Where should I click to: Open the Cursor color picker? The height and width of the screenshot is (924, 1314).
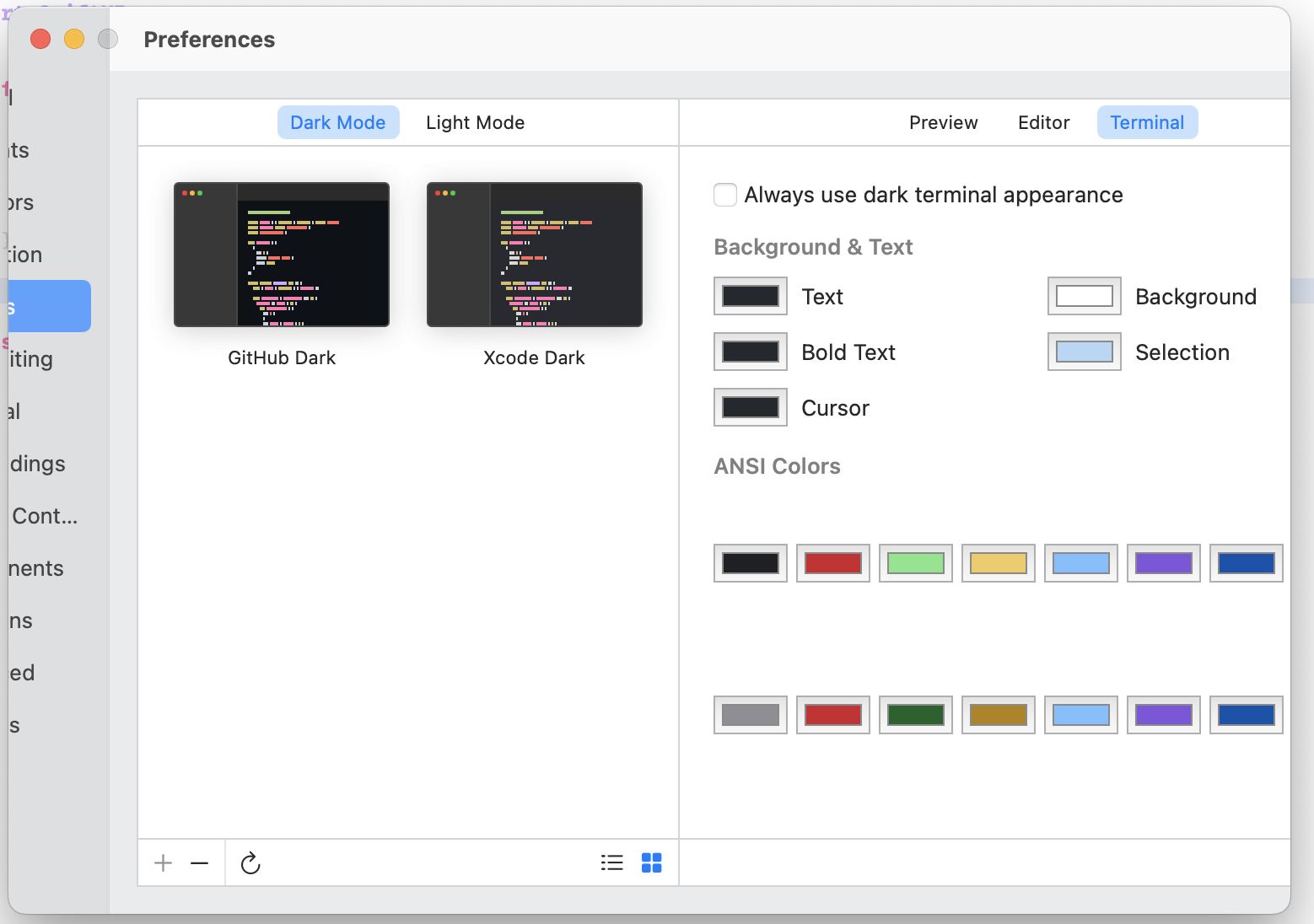[x=750, y=407]
